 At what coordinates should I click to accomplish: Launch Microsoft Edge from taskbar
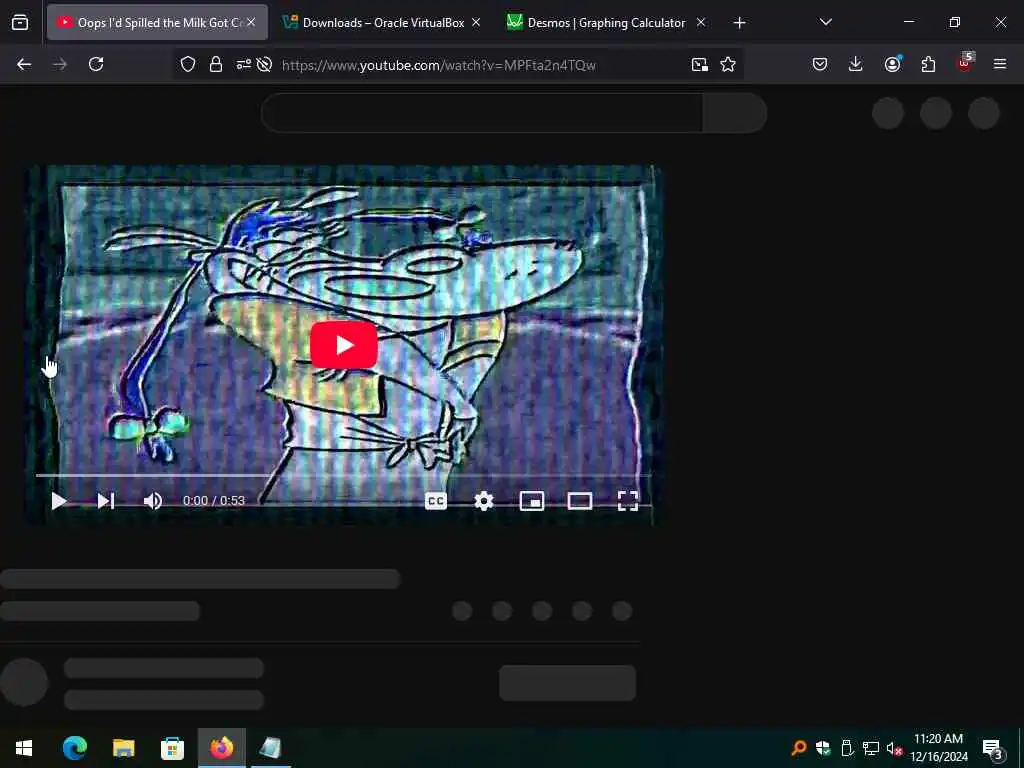(x=74, y=748)
